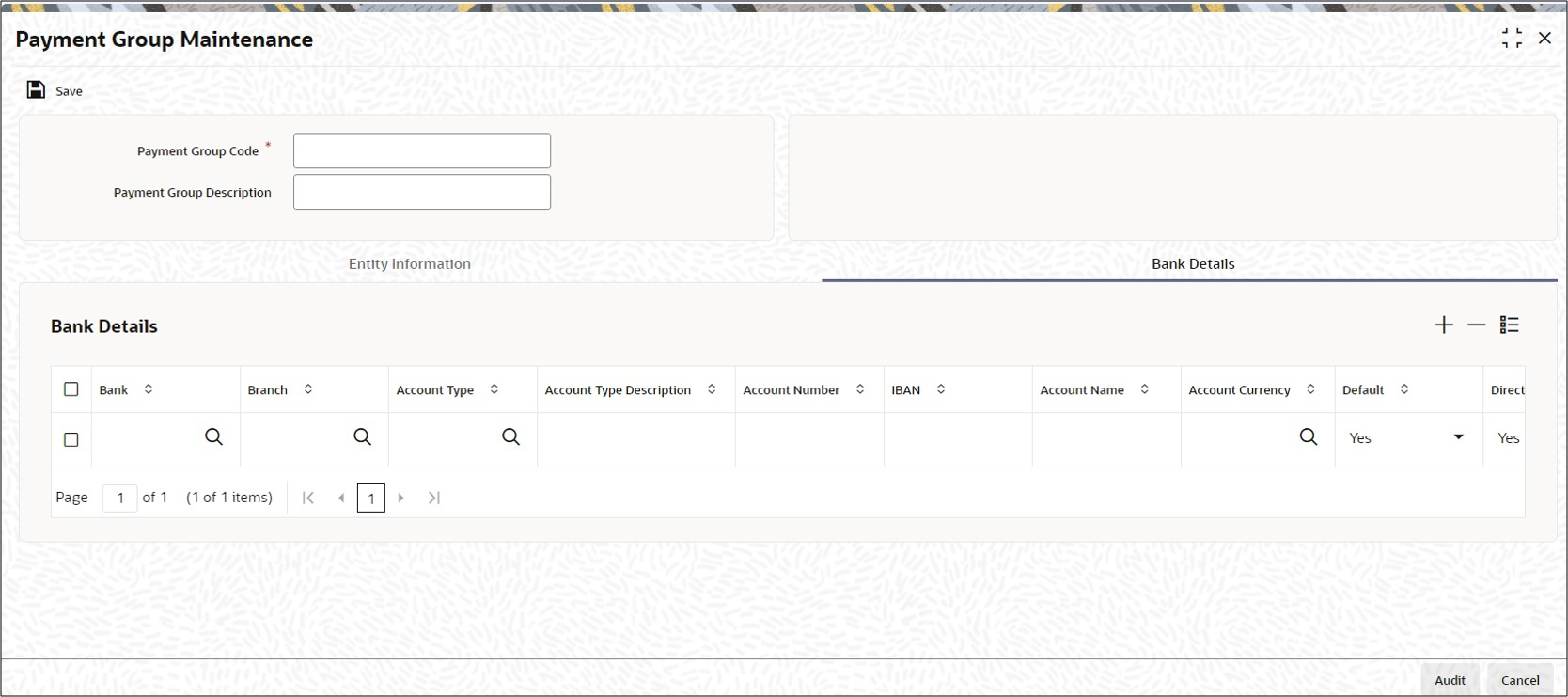Click the Audit button
Viewport: 1568px width, 697px height.
1450,680
